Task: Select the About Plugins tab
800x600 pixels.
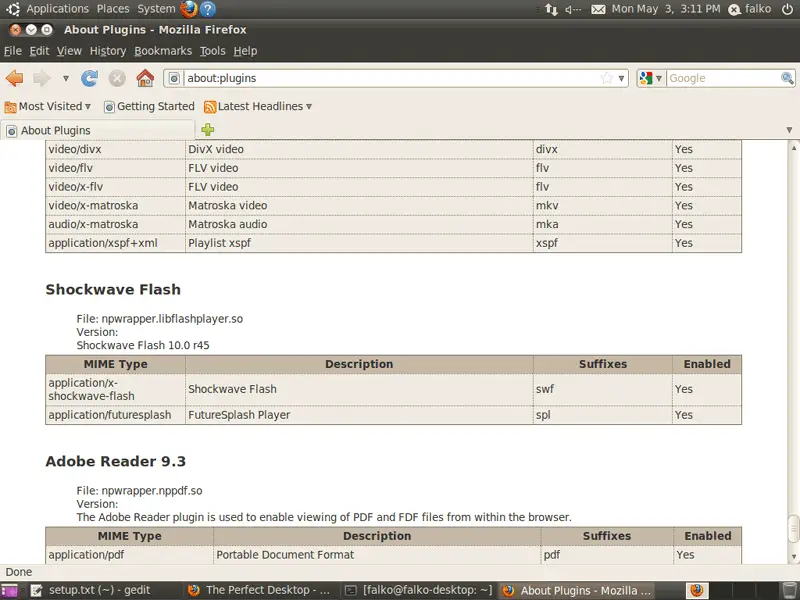Action: point(97,131)
